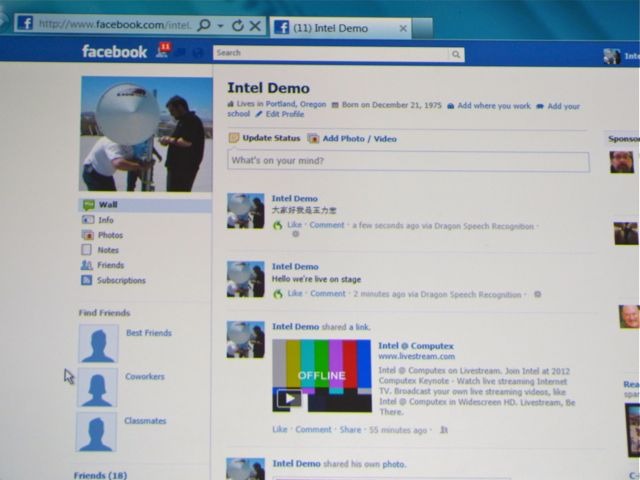Click the Add Photo / Video icon
This screenshot has height=480, width=640.
(x=313, y=138)
